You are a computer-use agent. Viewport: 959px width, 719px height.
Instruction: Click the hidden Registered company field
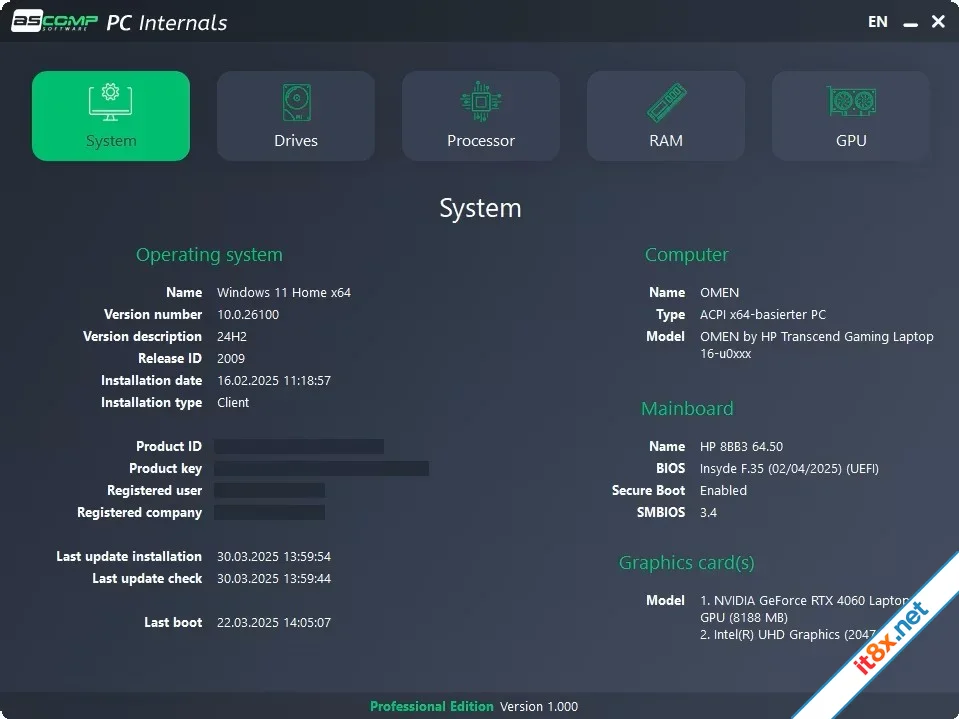tap(269, 512)
